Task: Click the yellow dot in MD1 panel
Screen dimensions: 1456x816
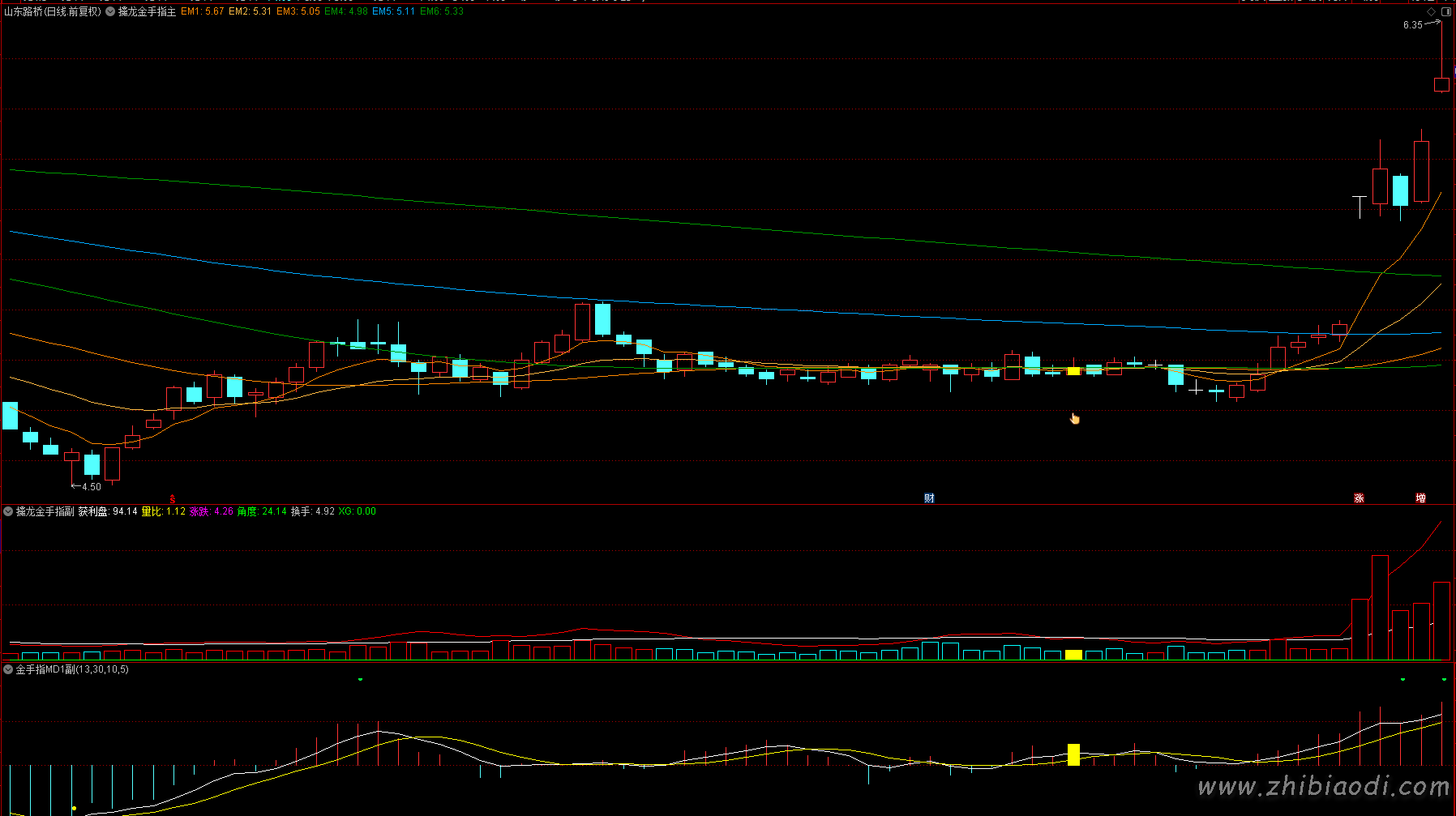Action: click(74, 808)
